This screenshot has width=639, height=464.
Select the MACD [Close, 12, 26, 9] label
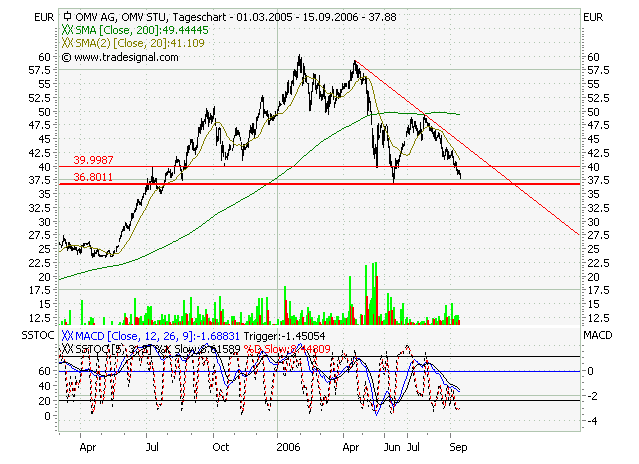[x=130, y=337]
